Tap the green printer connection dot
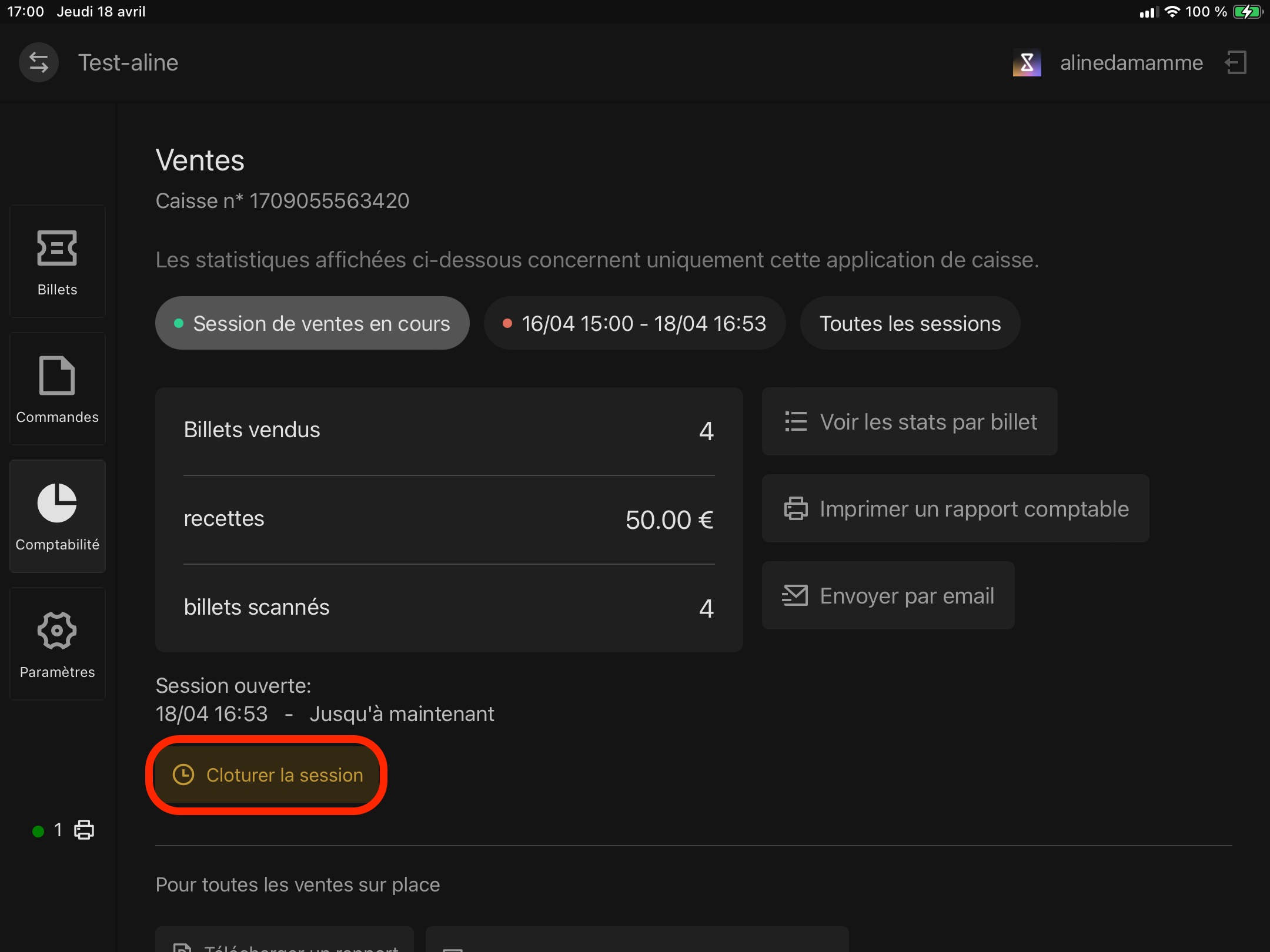1270x952 pixels. click(38, 831)
